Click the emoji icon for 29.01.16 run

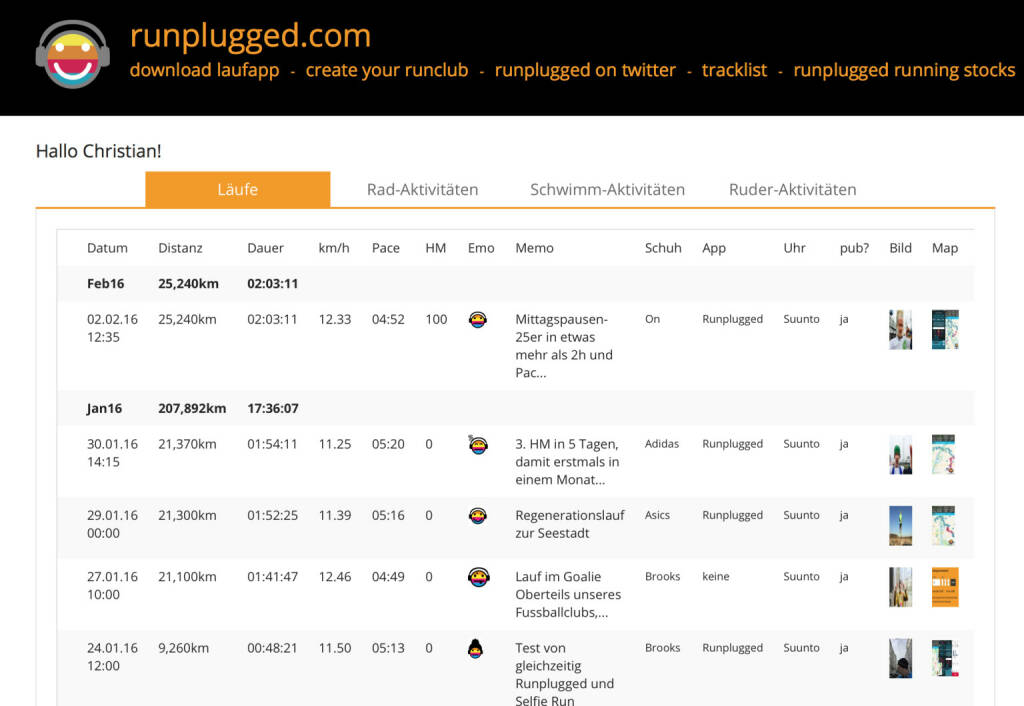coord(478,516)
